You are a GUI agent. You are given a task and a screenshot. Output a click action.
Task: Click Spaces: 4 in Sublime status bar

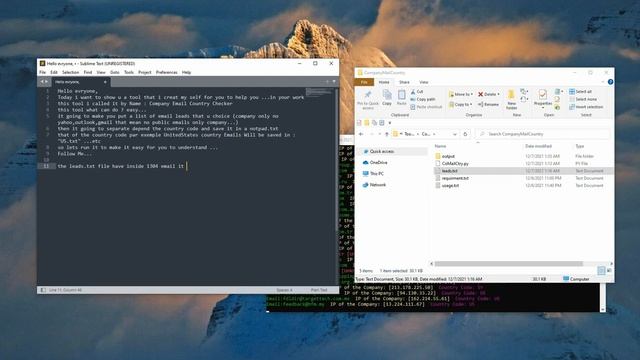pos(284,290)
